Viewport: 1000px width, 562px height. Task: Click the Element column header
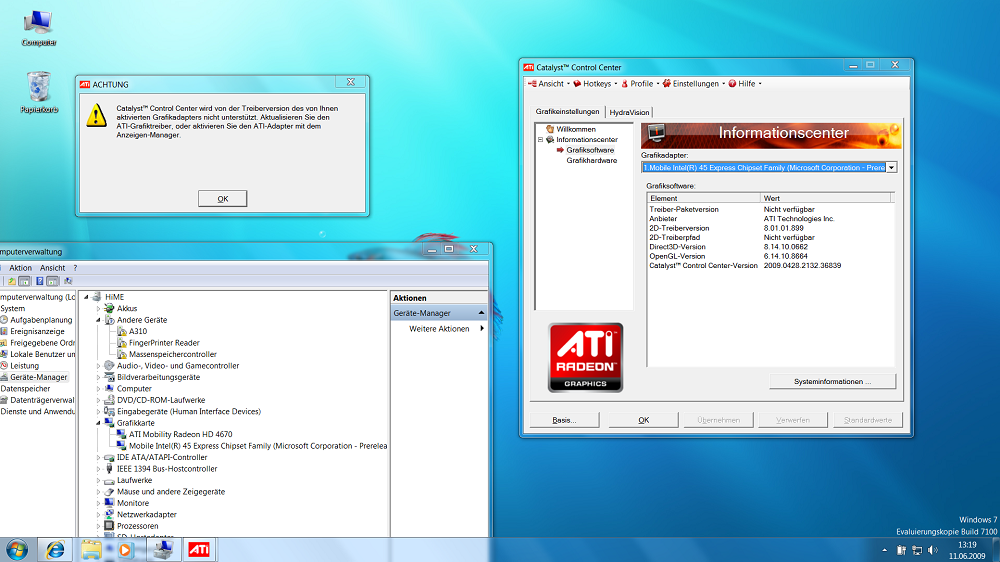pyautogui.click(x=703, y=198)
